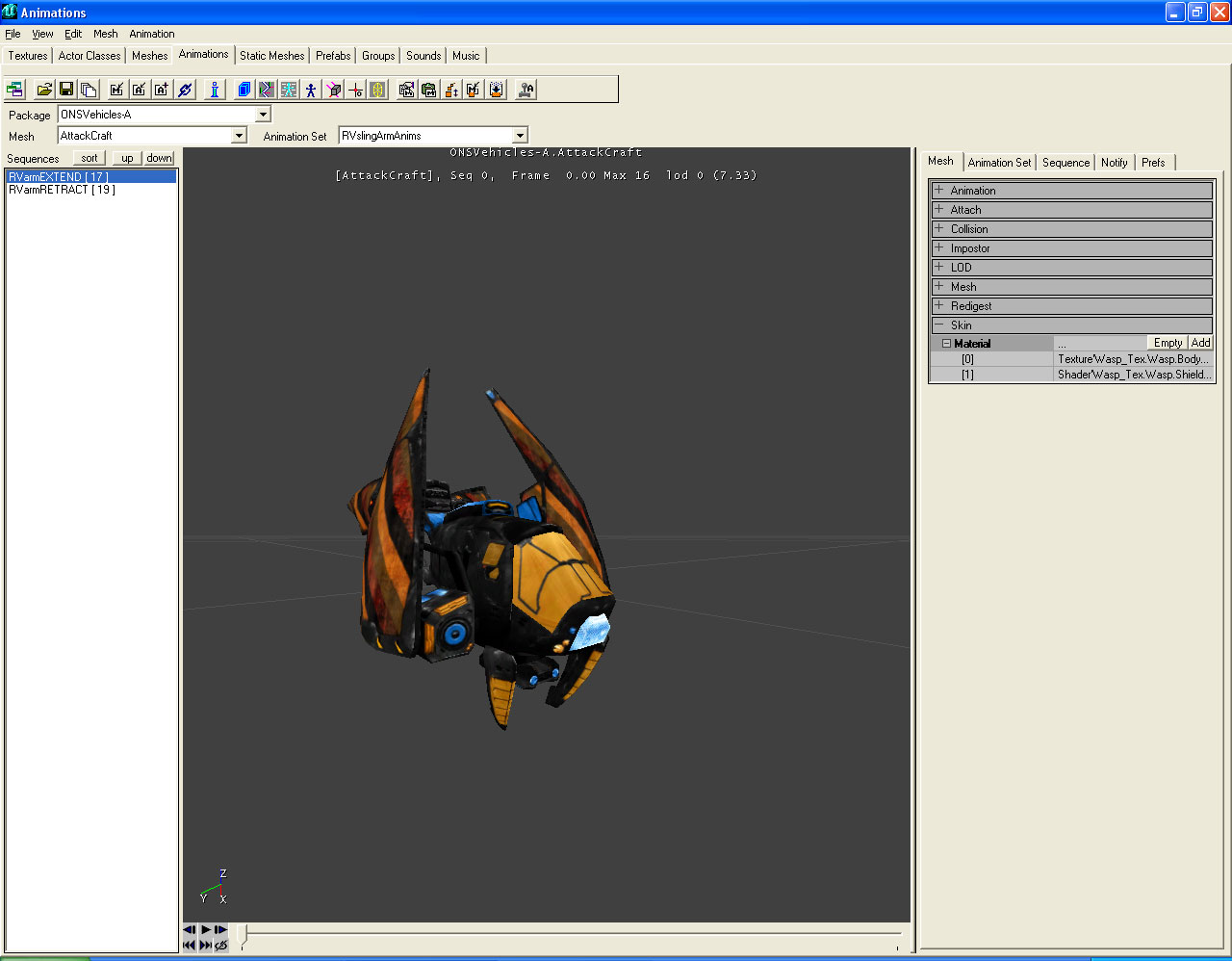Click the M checkmark redigest icon
Viewport: 1232px width, 961px height.
pos(473,90)
